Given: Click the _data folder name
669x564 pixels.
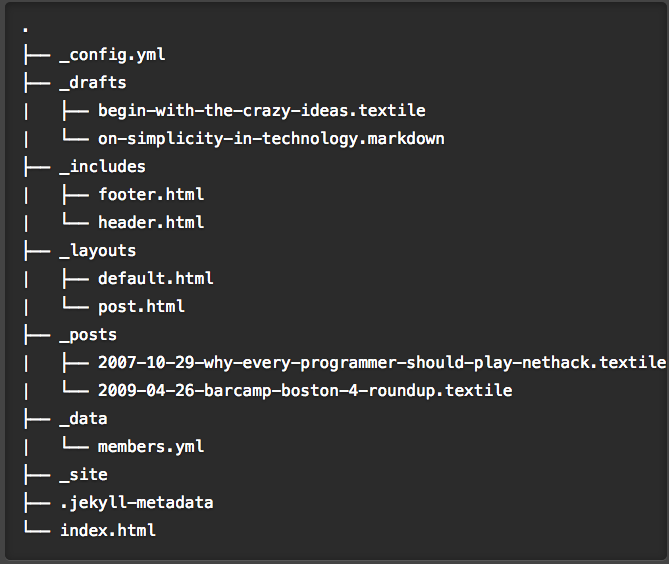Looking at the screenshot, I should (83, 419).
